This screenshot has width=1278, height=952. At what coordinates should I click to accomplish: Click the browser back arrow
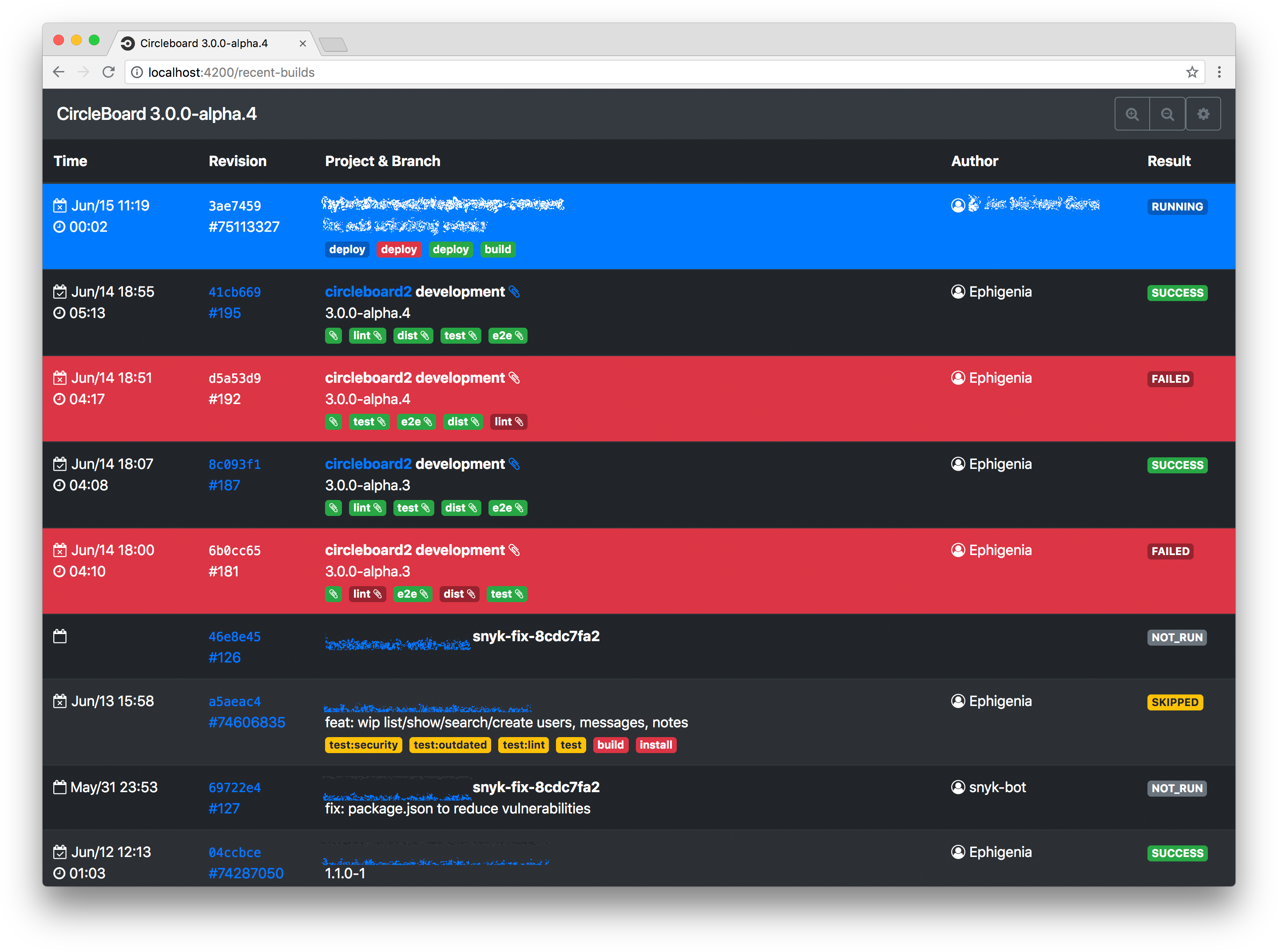click(59, 72)
